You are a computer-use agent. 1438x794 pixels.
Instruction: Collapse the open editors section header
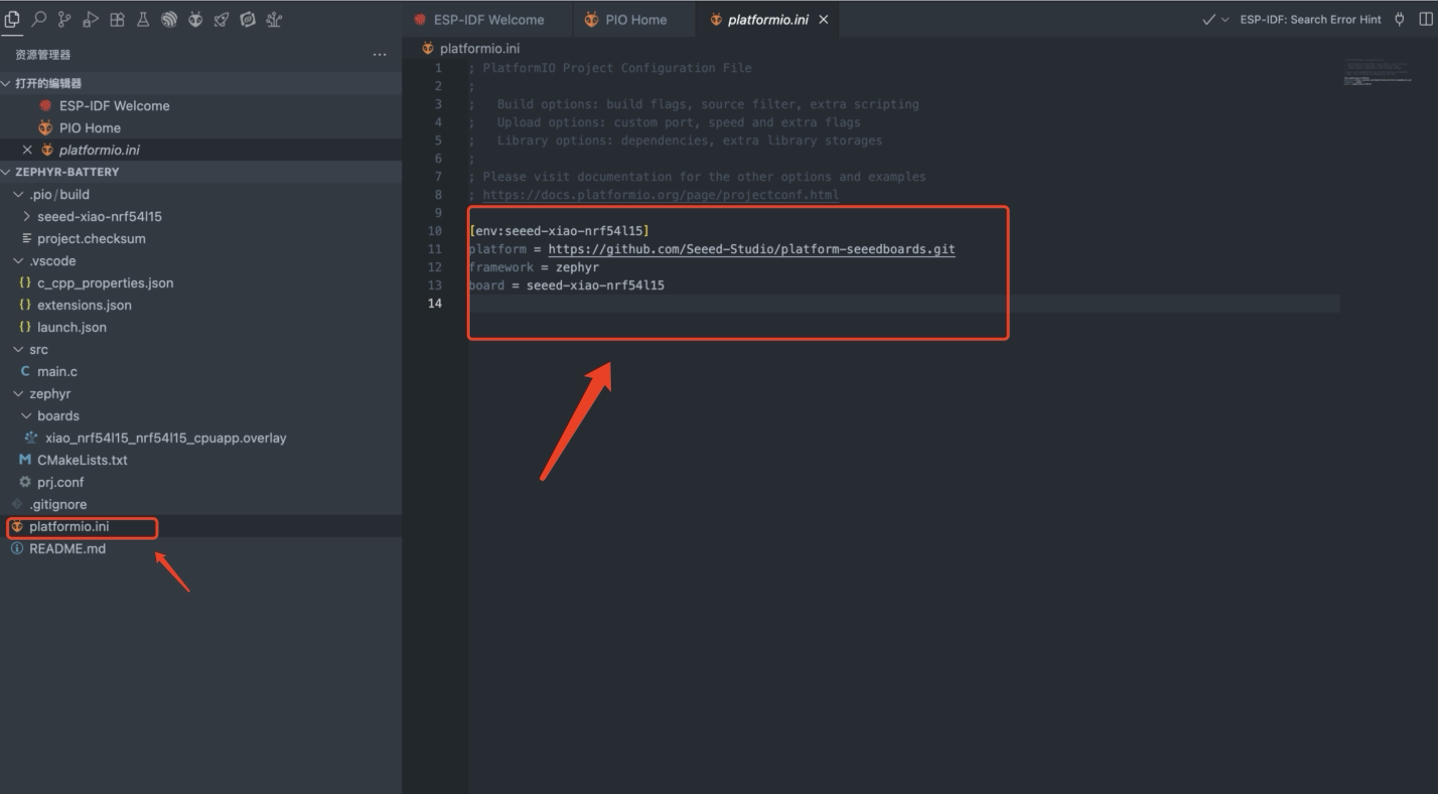click(200, 83)
